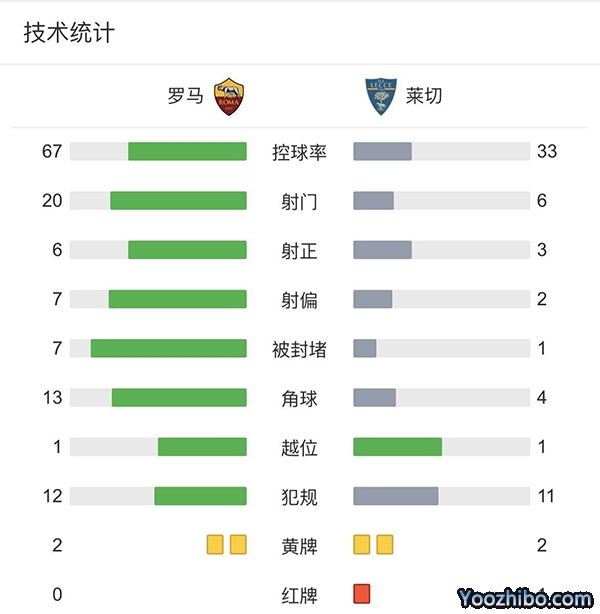
Task: Select Roma's left yellow card icon
Action: coord(215,545)
